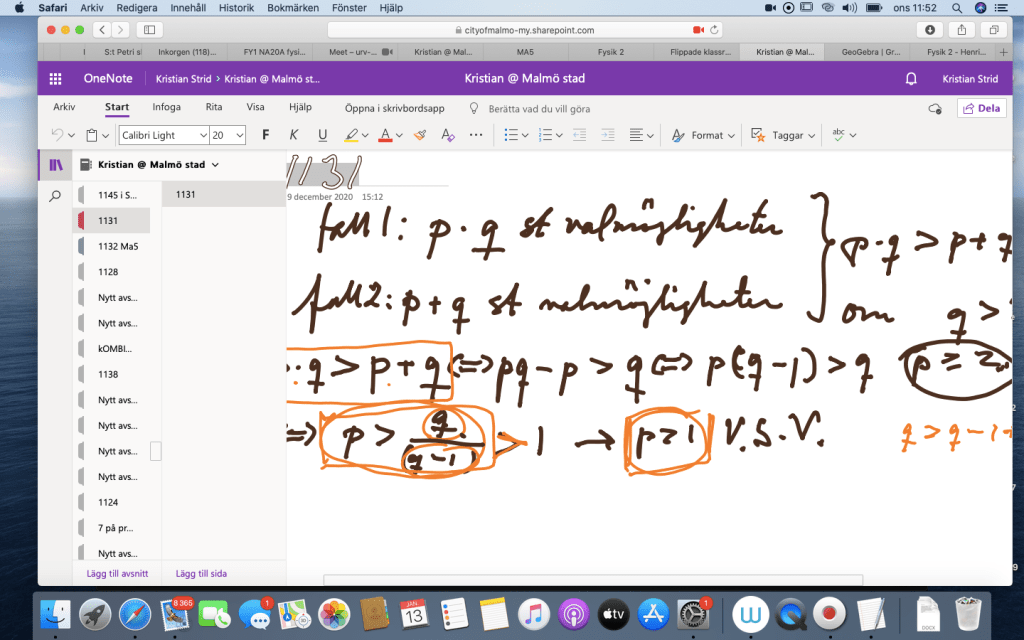The width and height of the screenshot is (1024, 640).
Task: Show the notebook navigation pane icon
Action: [55, 164]
